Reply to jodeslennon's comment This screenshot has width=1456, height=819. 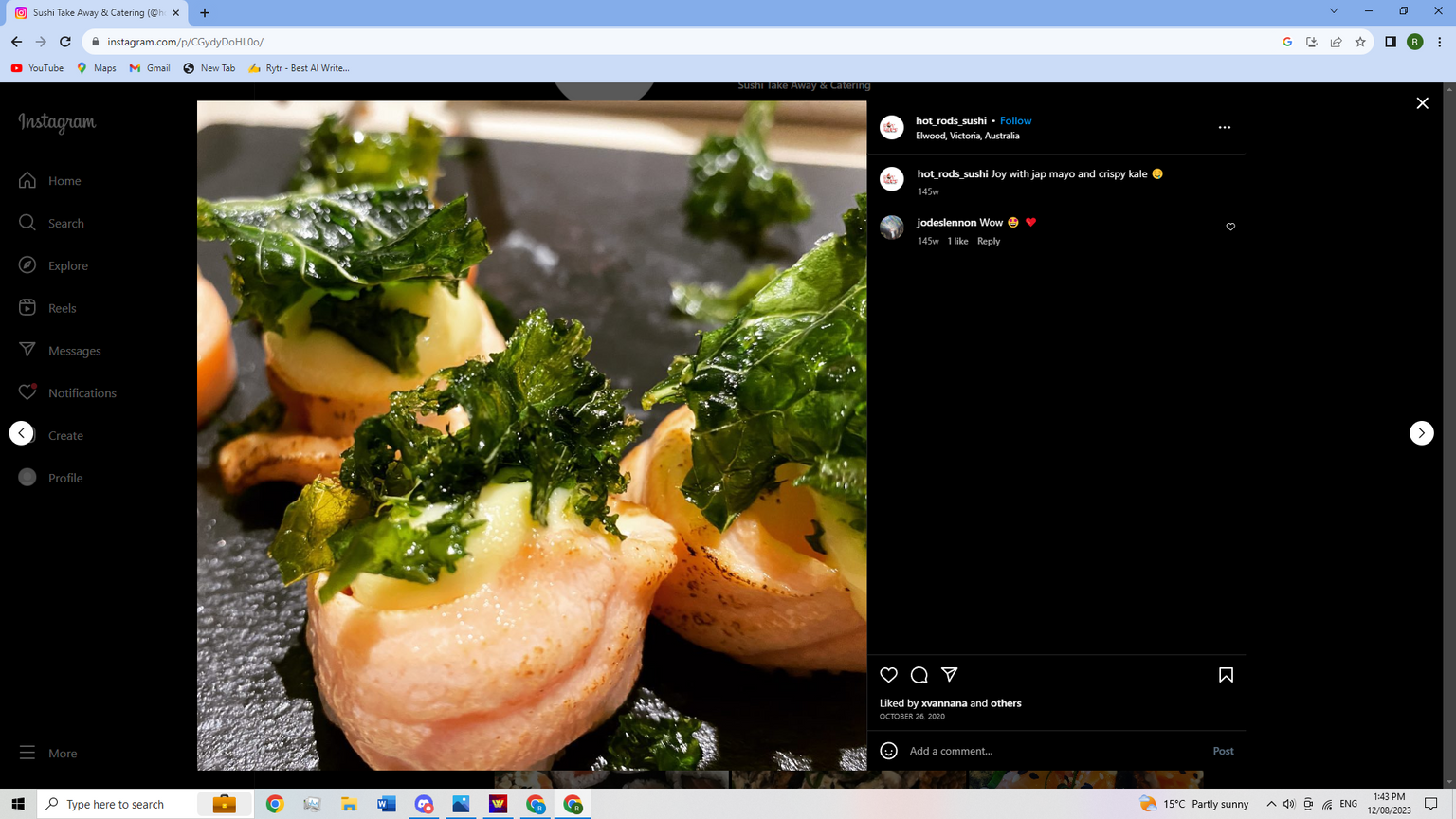[x=988, y=241]
